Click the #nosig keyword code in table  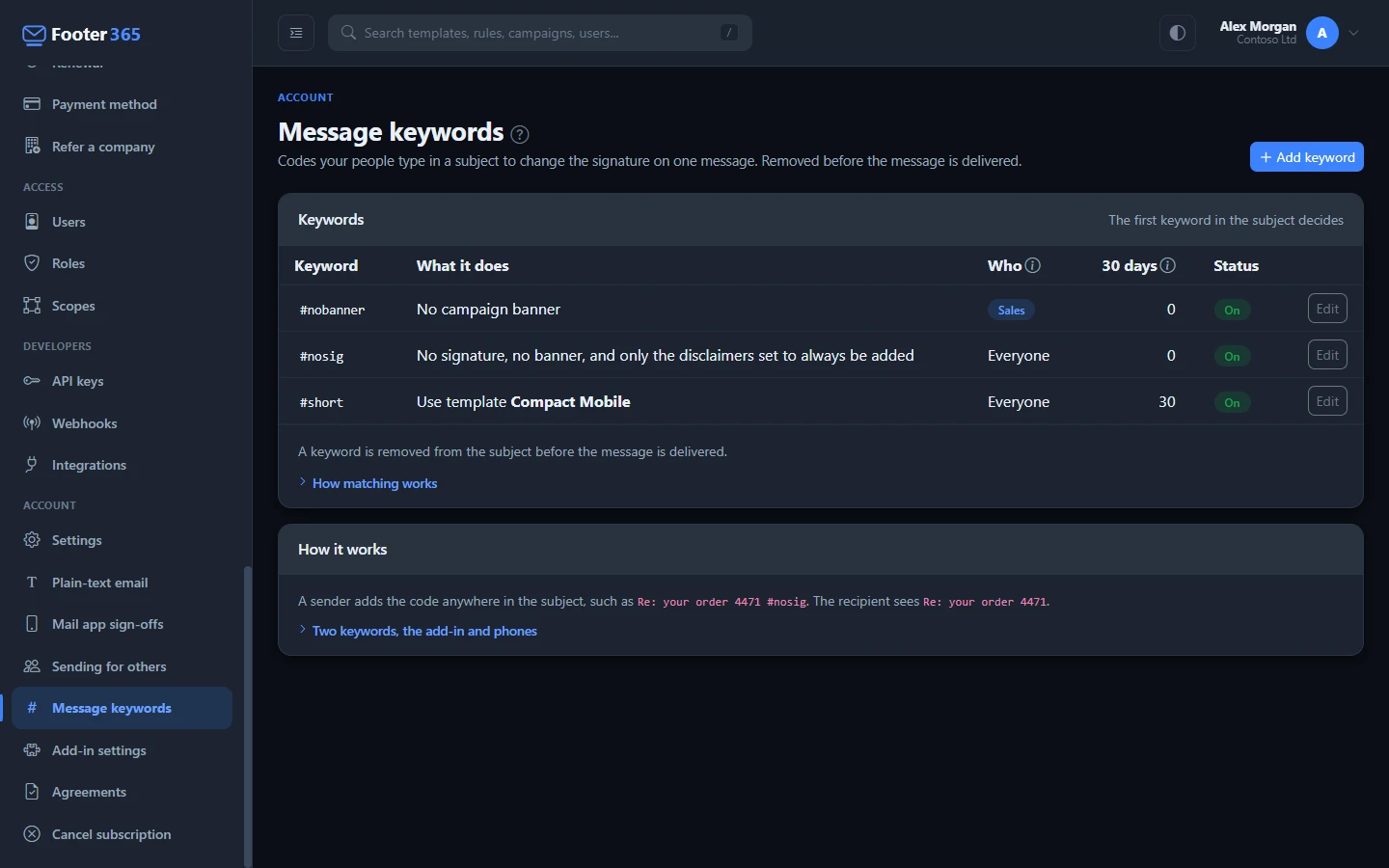click(x=321, y=356)
